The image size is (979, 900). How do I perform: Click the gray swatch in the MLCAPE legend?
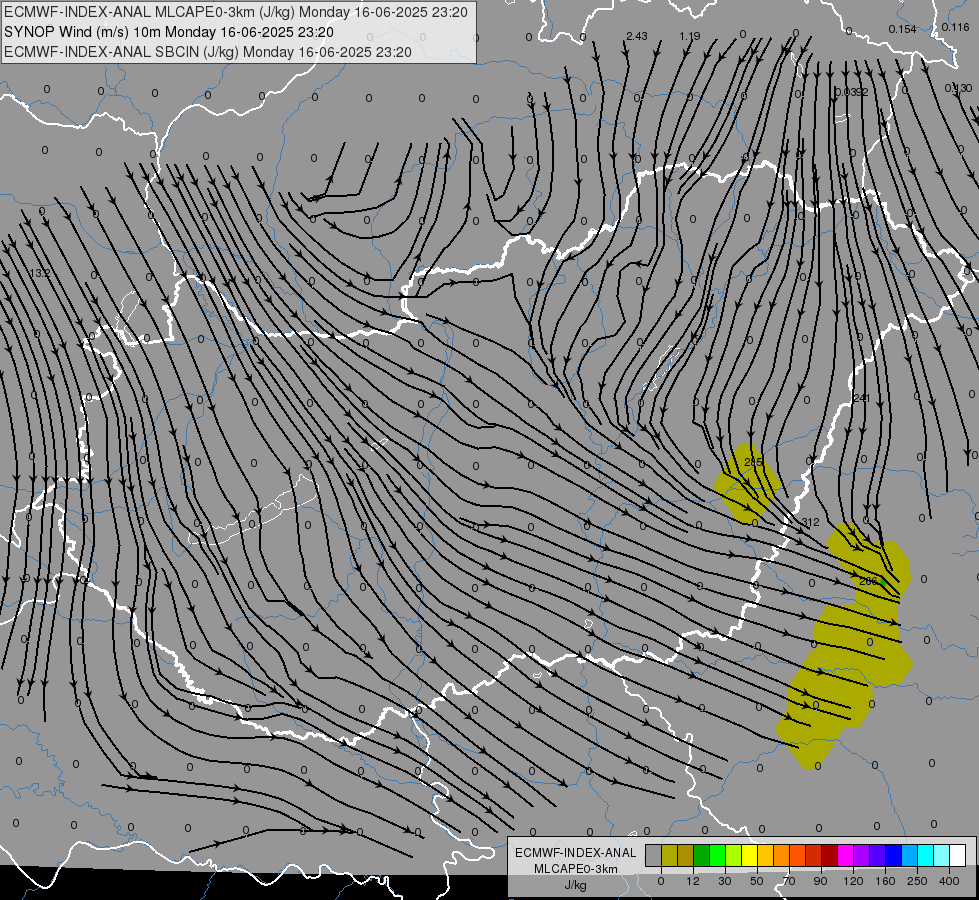click(654, 855)
